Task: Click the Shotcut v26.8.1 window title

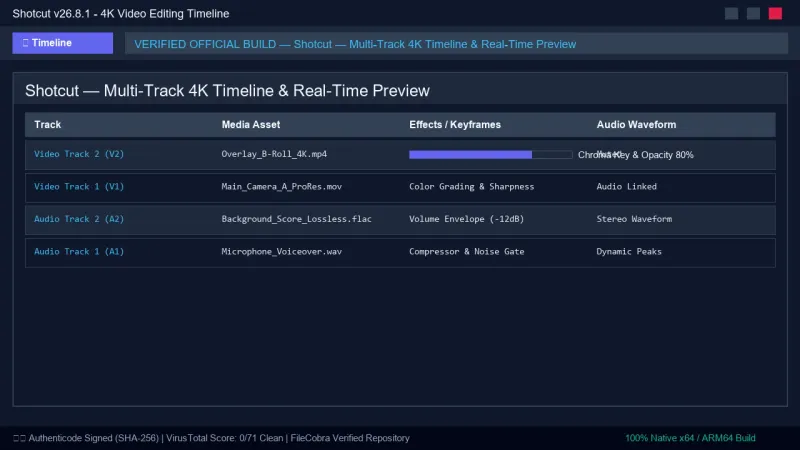Action: point(121,14)
